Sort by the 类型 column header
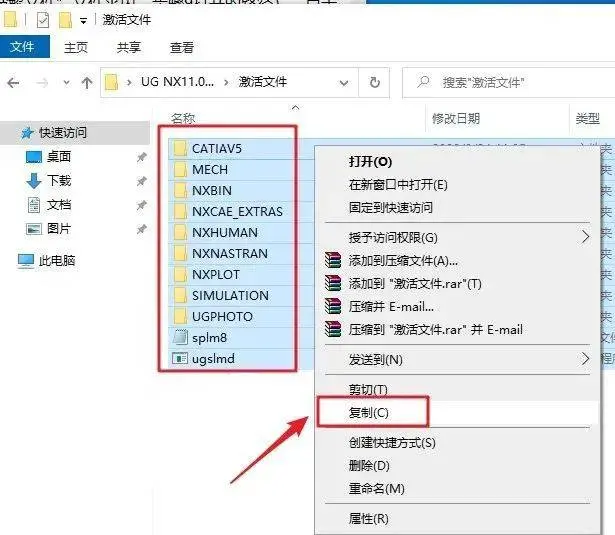Screen dimensions: 615x535 588,118
